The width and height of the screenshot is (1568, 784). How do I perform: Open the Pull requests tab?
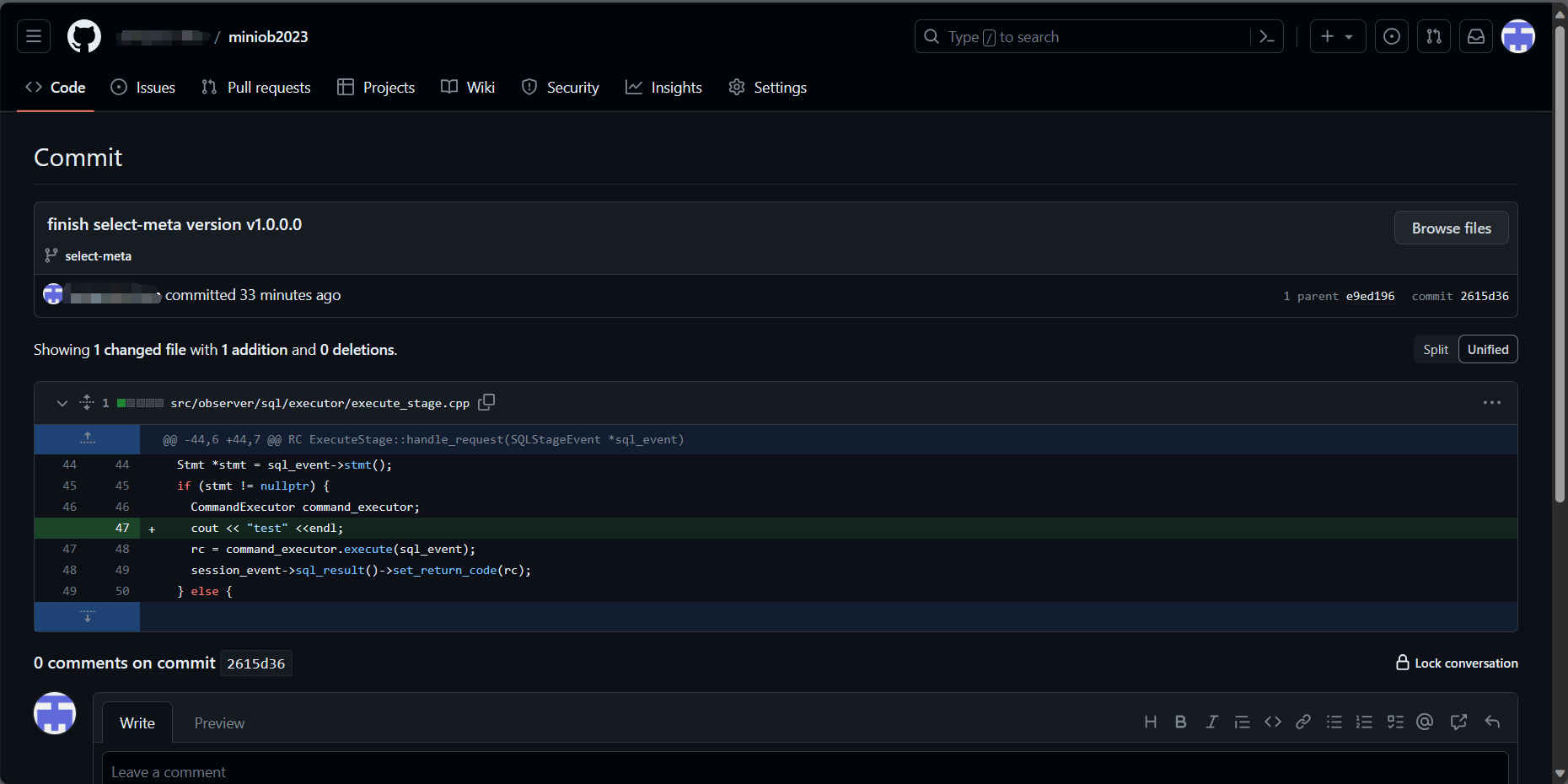(256, 88)
